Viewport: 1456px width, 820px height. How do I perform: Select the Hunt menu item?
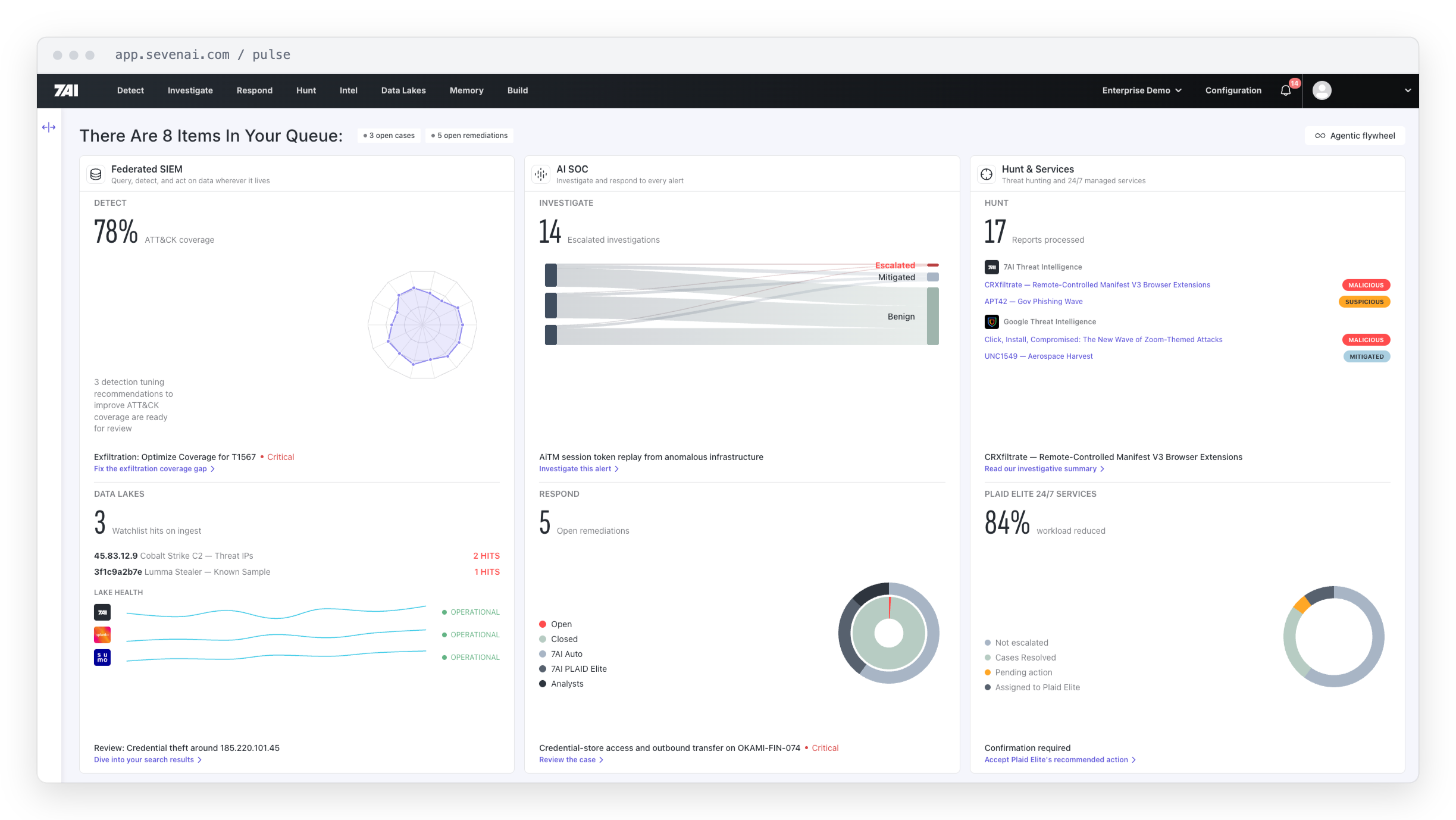point(306,90)
